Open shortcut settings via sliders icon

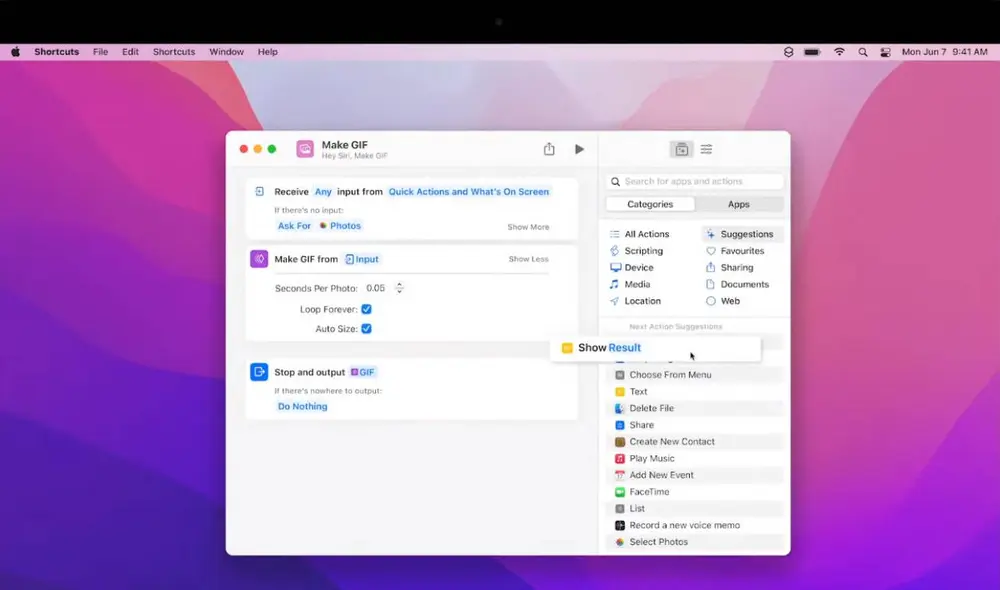[x=706, y=148]
